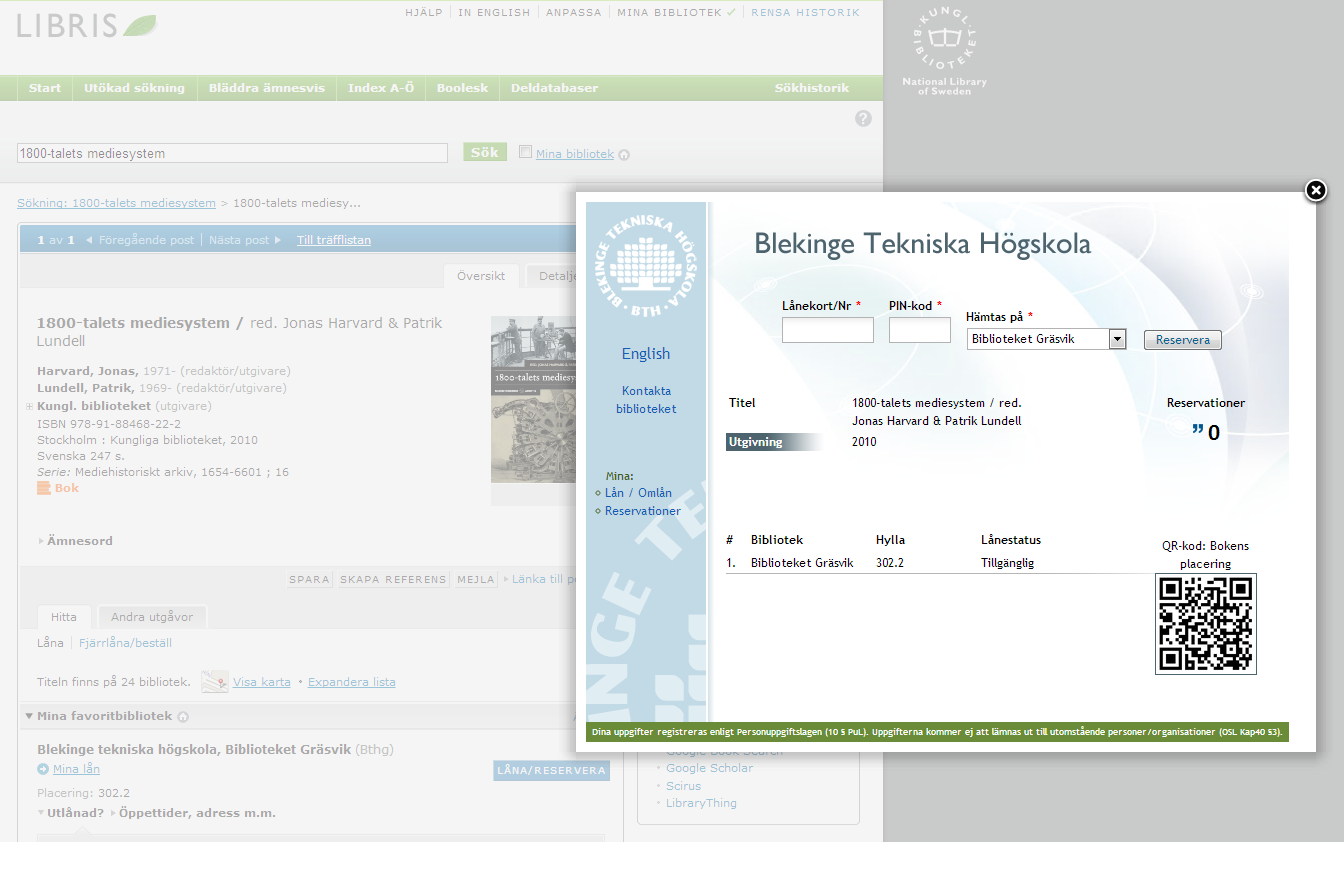The width and height of the screenshot is (1344, 869).
Task: Expand the Utlånad? details
Action: point(71,813)
